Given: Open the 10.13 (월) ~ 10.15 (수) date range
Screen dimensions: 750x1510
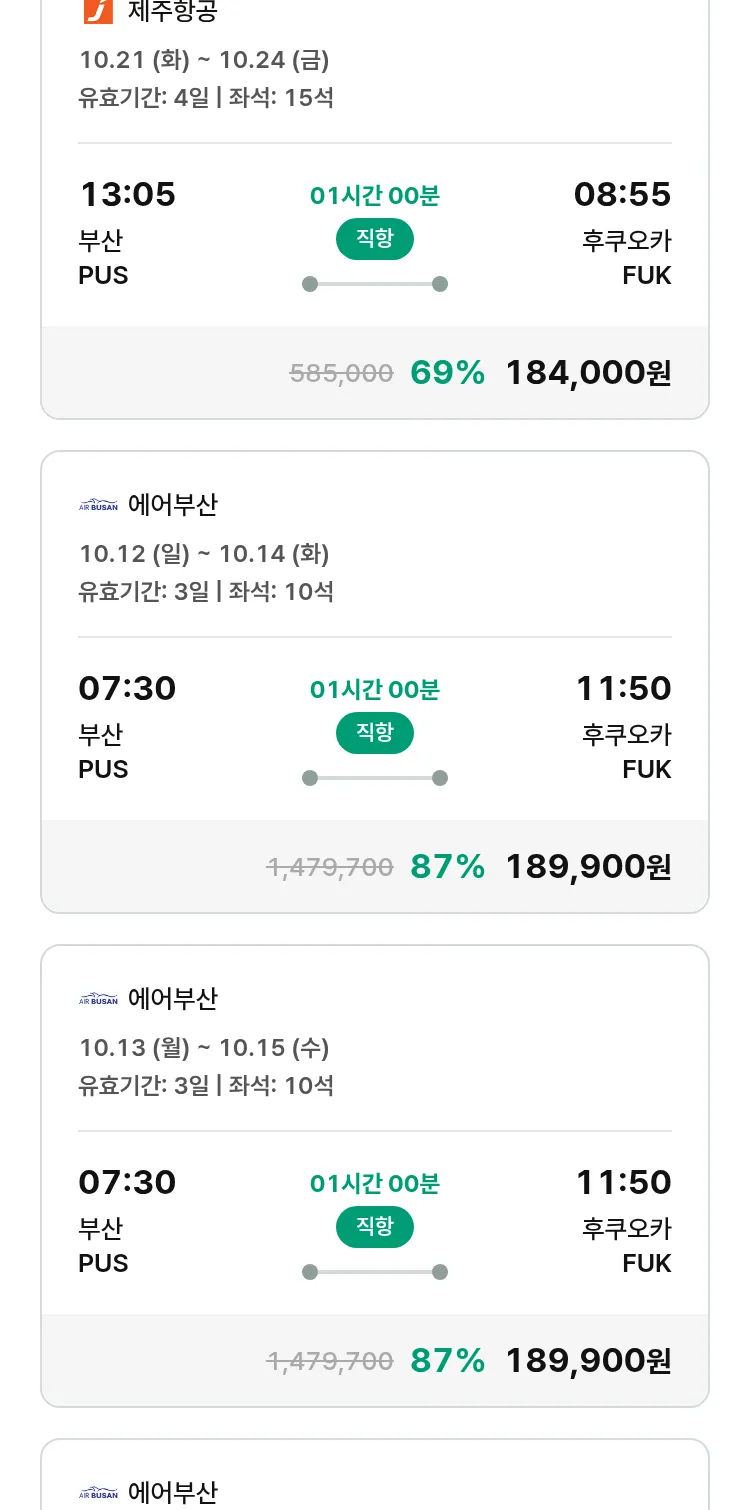Looking at the screenshot, I should [x=204, y=1048].
